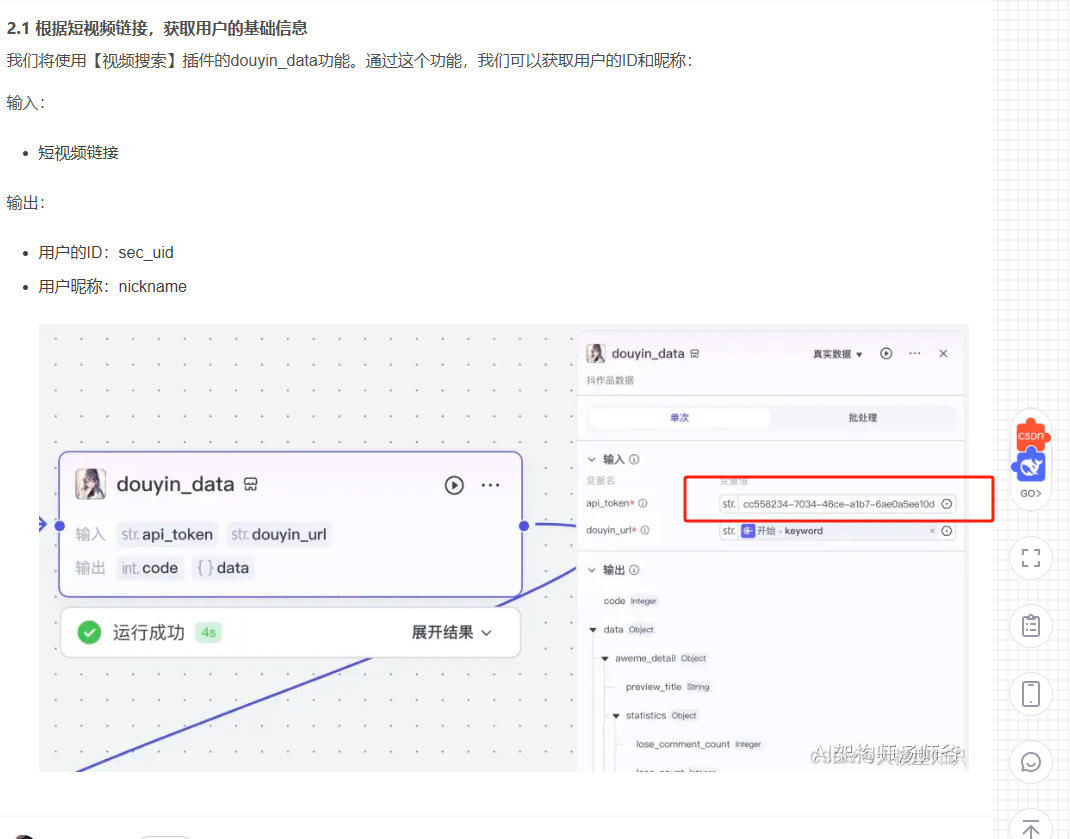Select the { } data output tag
The width and height of the screenshot is (1070, 839).
tap(223, 567)
